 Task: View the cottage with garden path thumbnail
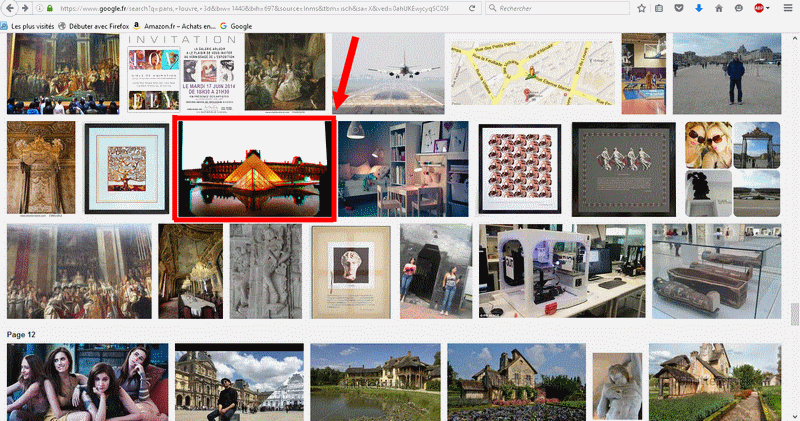(715, 382)
